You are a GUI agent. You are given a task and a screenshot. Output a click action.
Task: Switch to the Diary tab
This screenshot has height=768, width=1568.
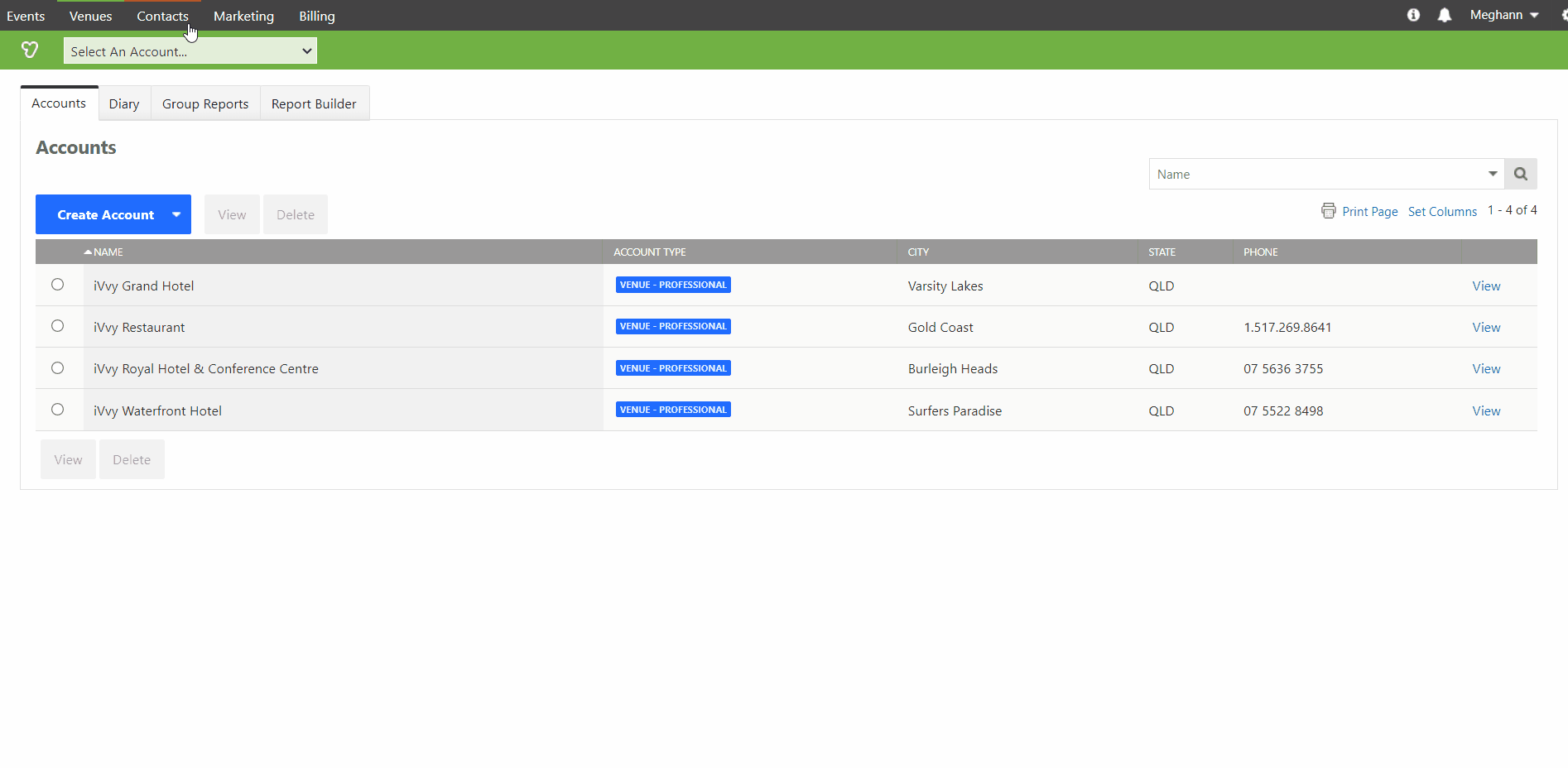(124, 104)
